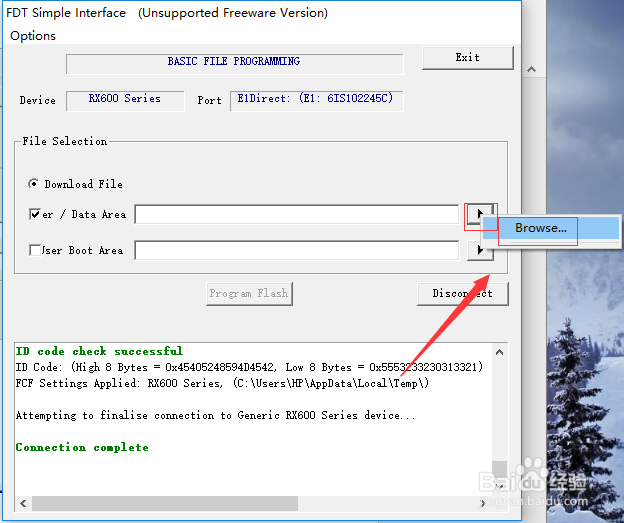Click the RX600 Series device field
The height and width of the screenshot is (523, 624).
tap(125, 101)
